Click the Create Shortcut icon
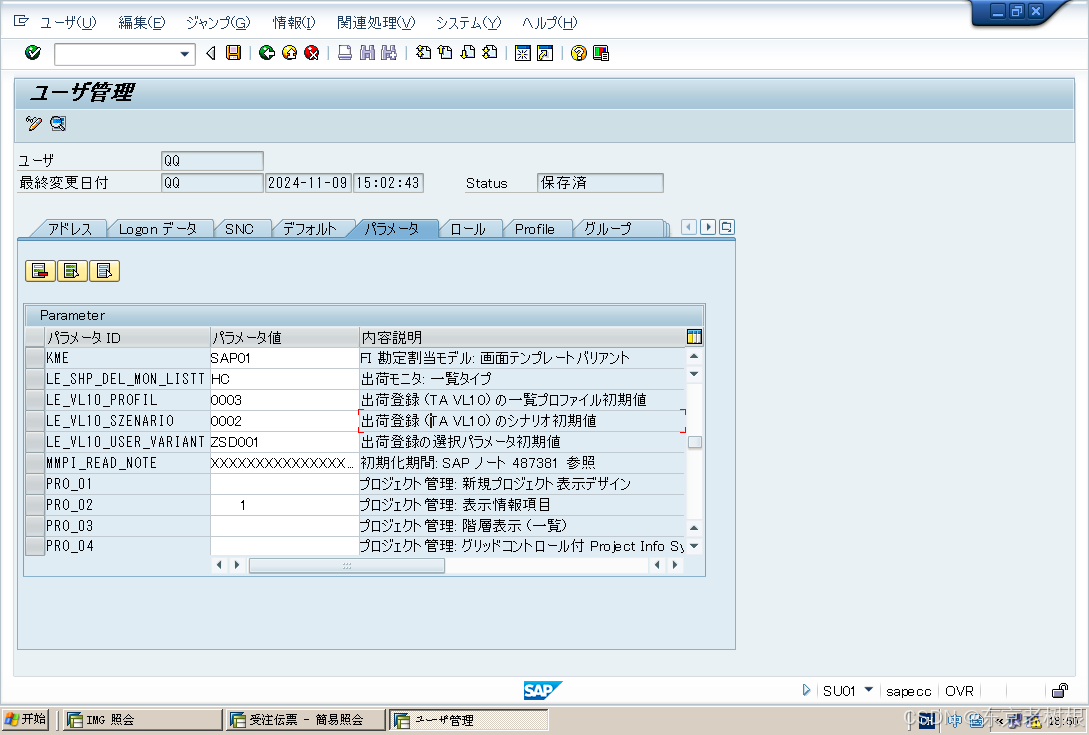 tap(545, 53)
